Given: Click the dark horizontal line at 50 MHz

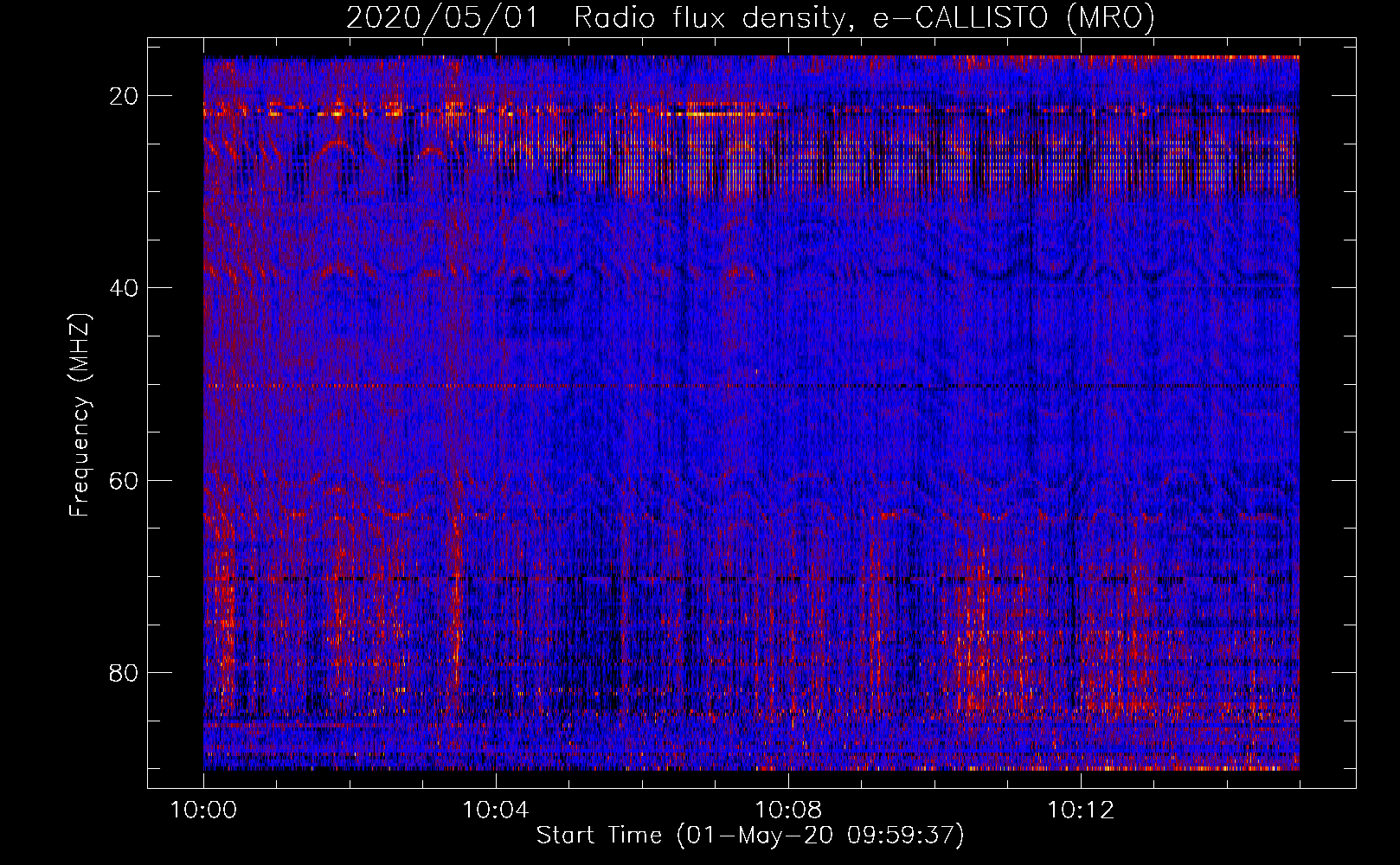Looking at the screenshot, I should coord(751,386).
